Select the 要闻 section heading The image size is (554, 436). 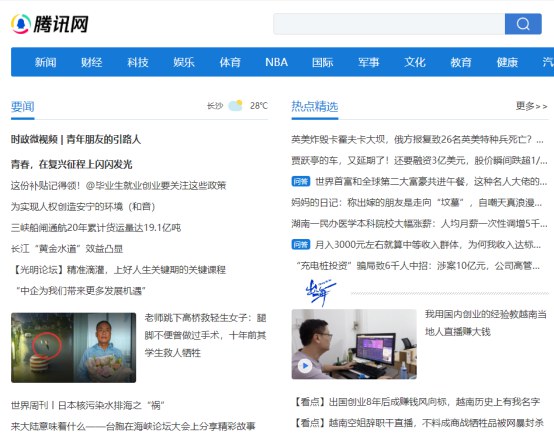click(x=23, y=106)
